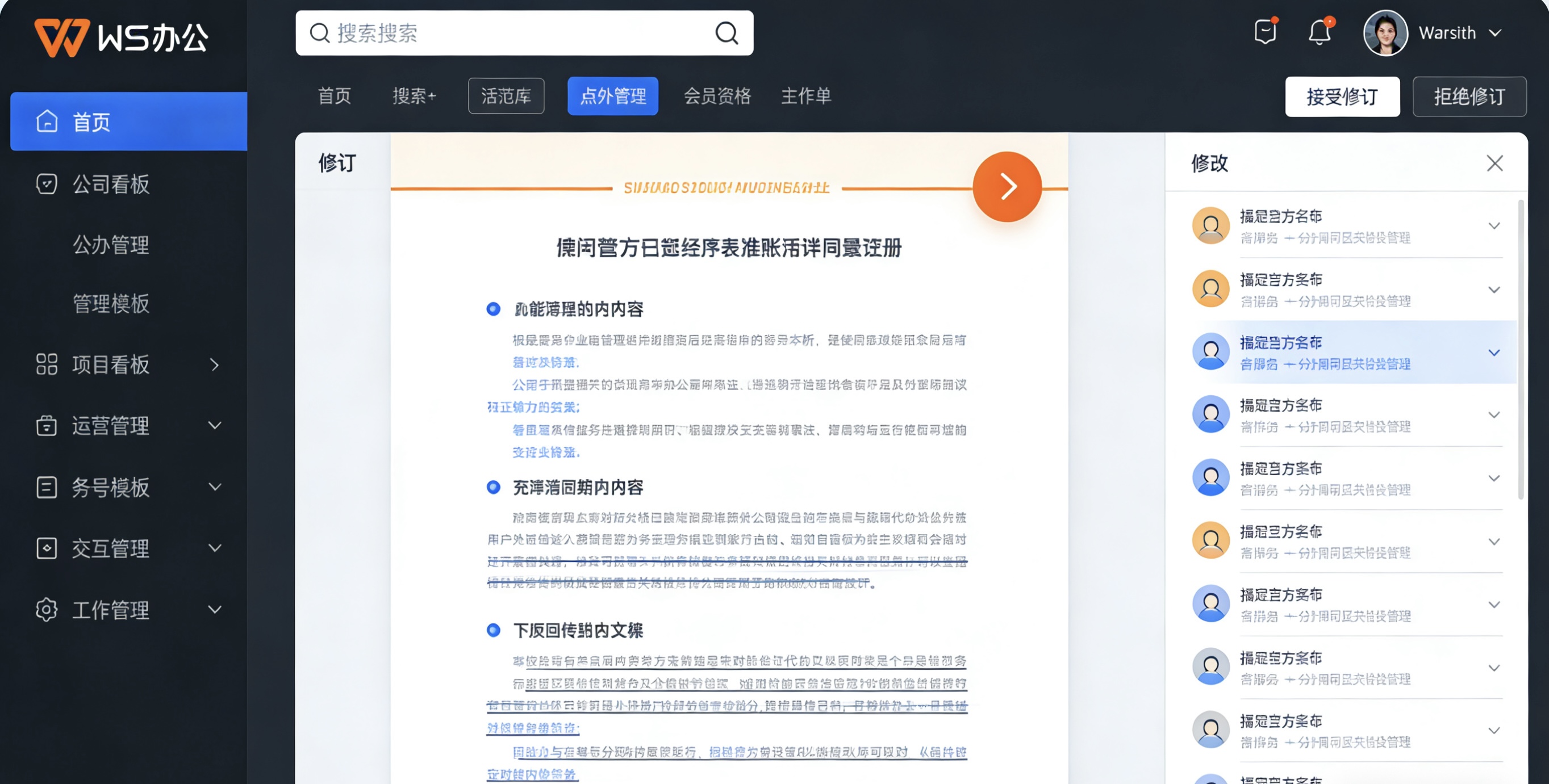Viewport: 1549px width, 784px height.
Task: Select the 务号模板 template icon
Action: [x=47, y=487]
